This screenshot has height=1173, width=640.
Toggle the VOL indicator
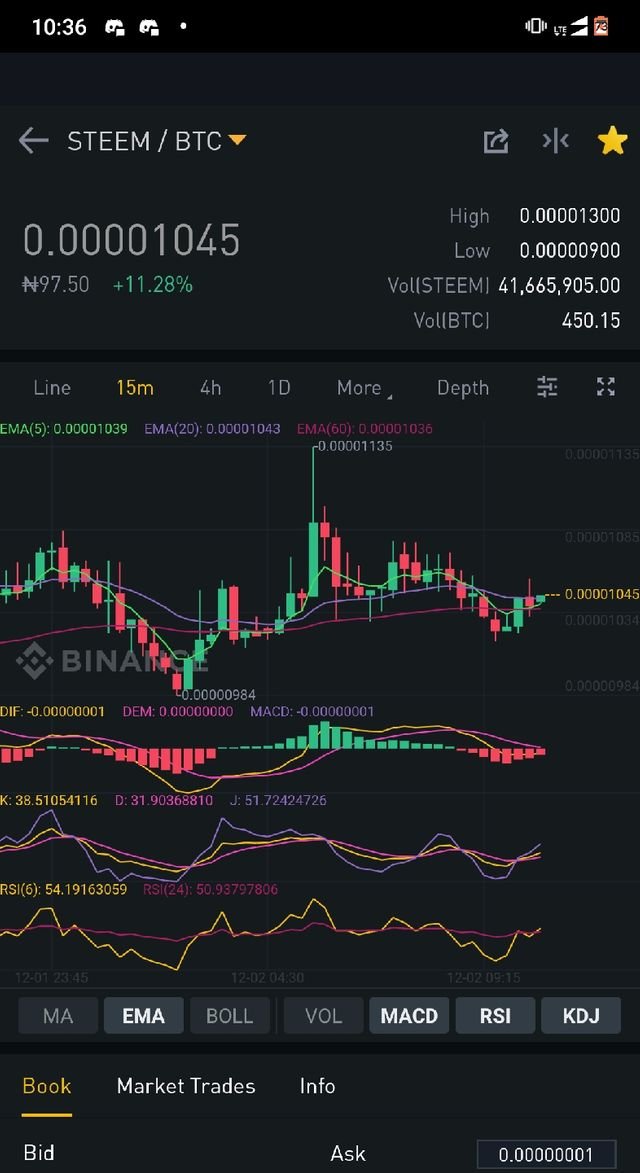pyautogui.click(x=324, y=1016)
